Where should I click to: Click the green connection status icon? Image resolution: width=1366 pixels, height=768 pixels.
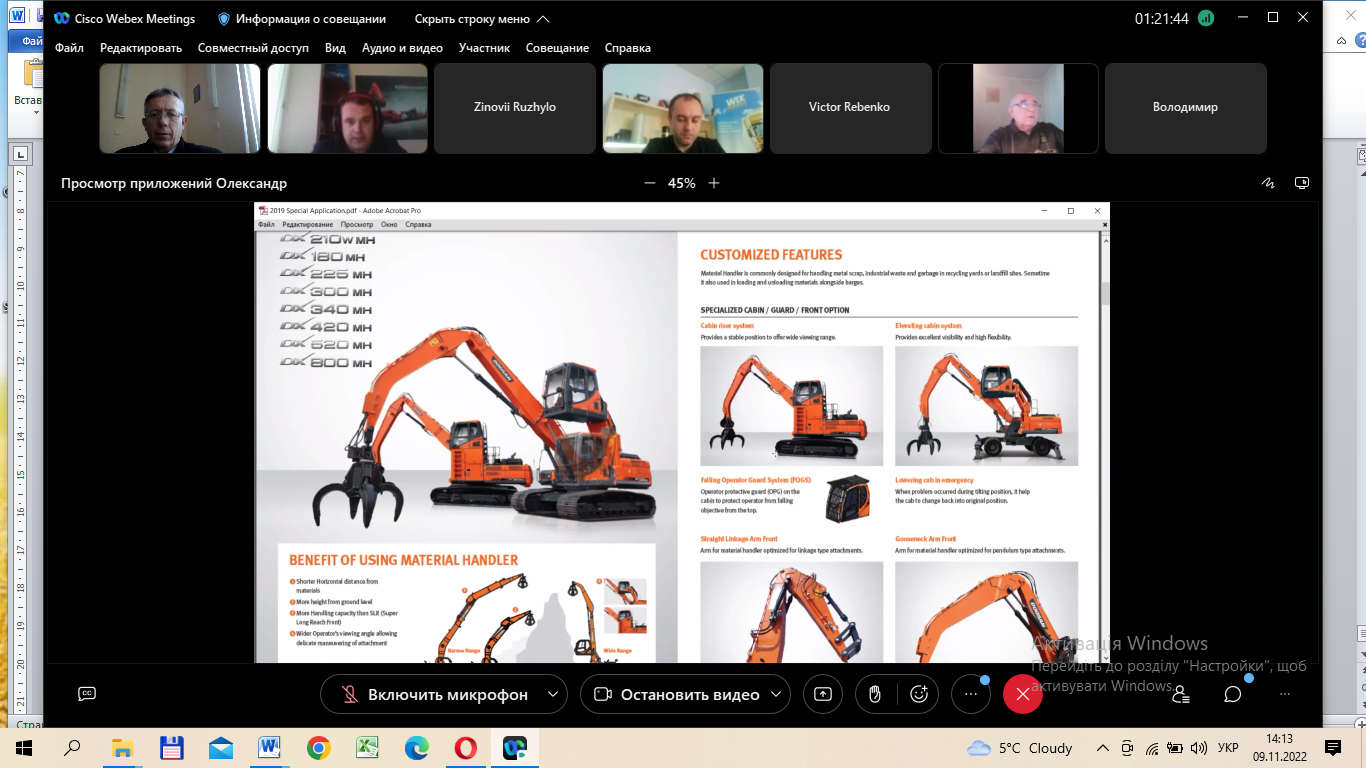[x=1206, y=18]
